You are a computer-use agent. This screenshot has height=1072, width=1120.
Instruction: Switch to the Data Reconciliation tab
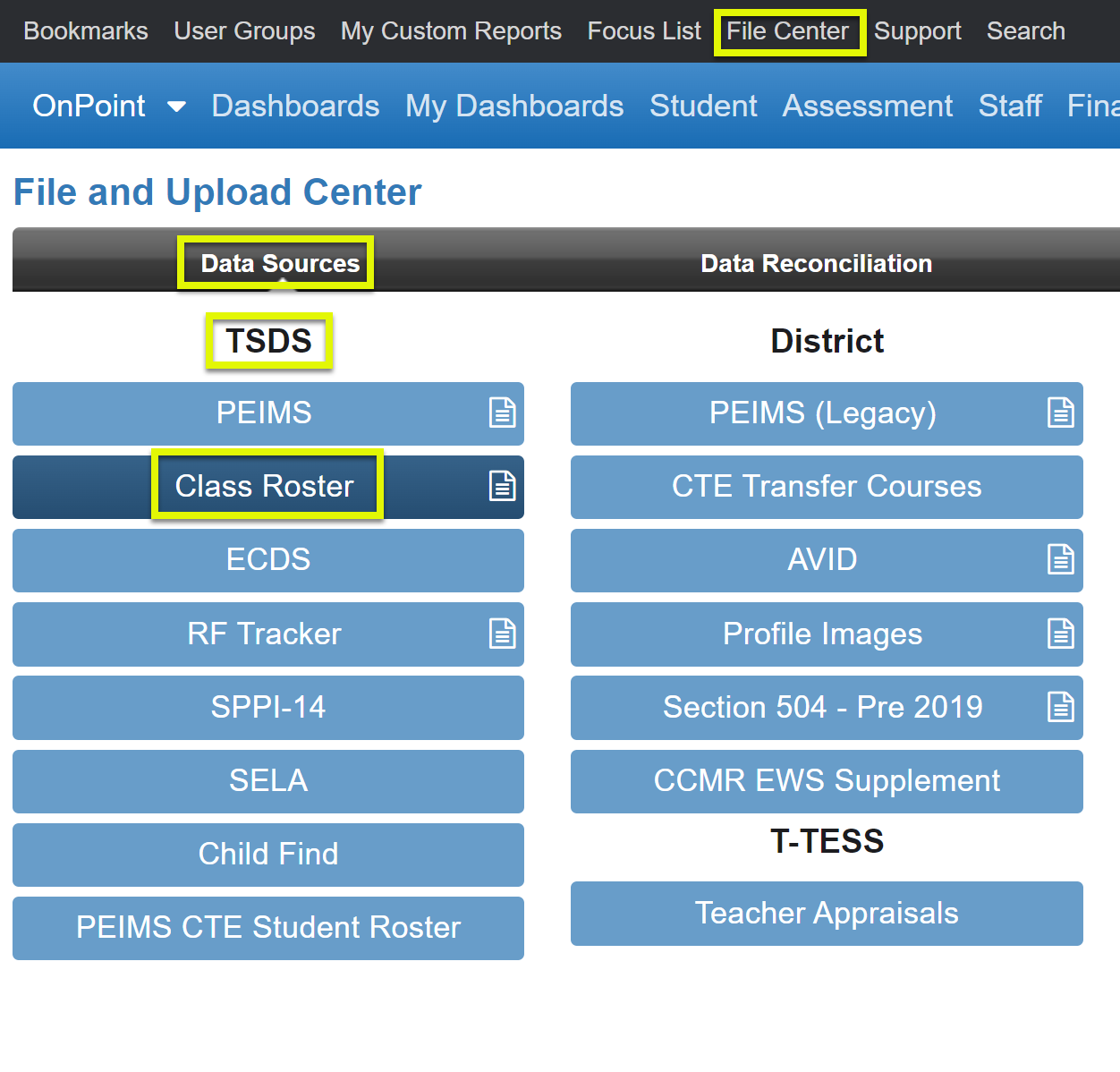point(816,262)
